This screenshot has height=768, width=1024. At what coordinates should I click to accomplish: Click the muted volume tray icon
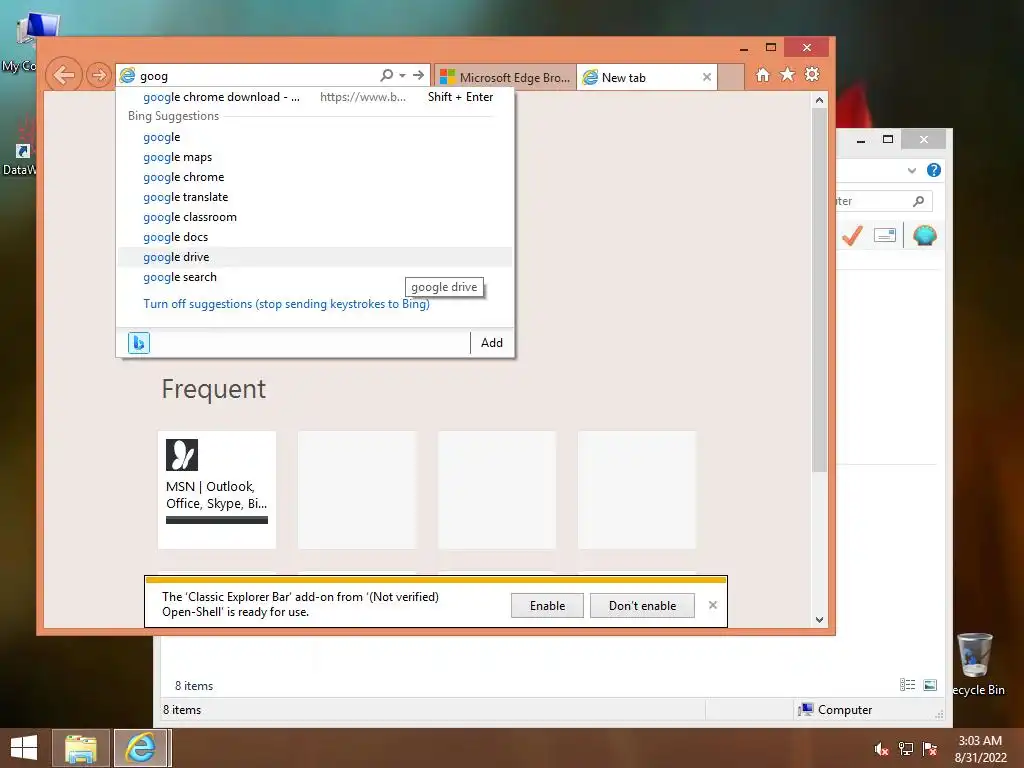point(881,749)
